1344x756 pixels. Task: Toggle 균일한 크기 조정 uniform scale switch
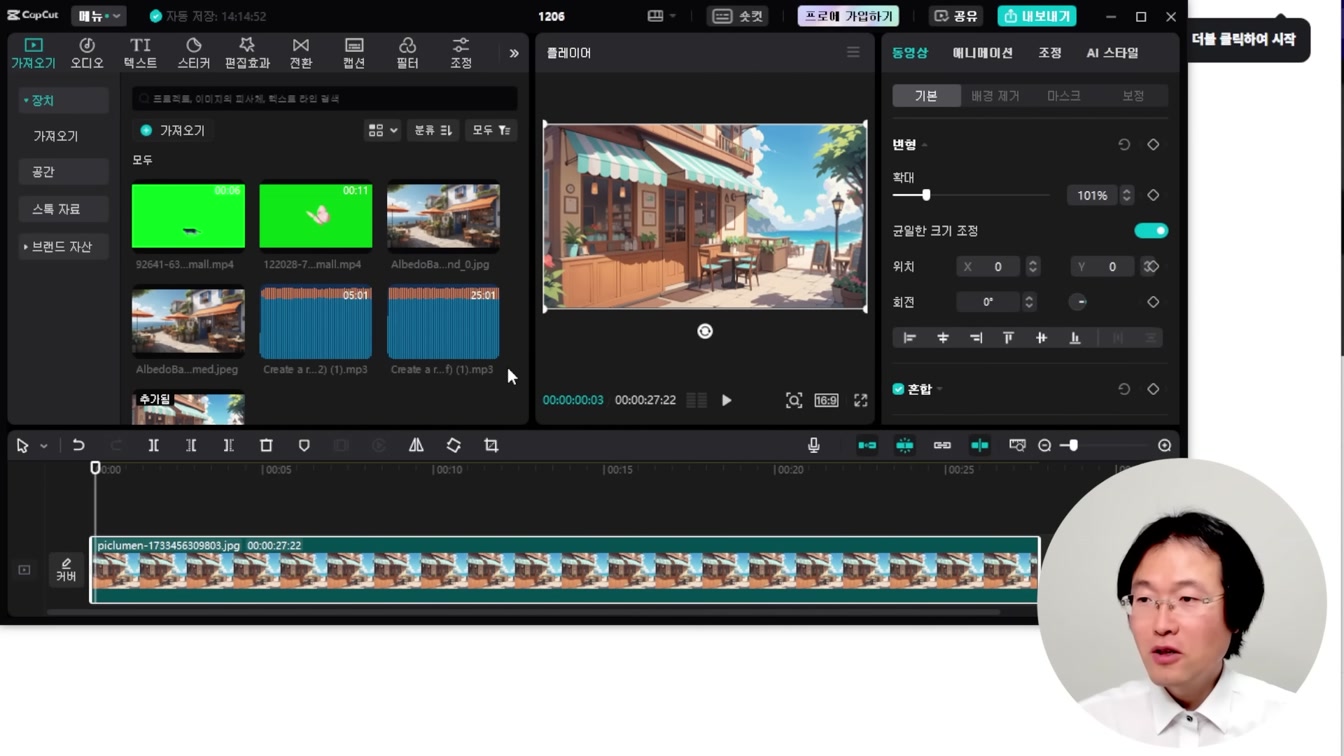(1151, 231)
